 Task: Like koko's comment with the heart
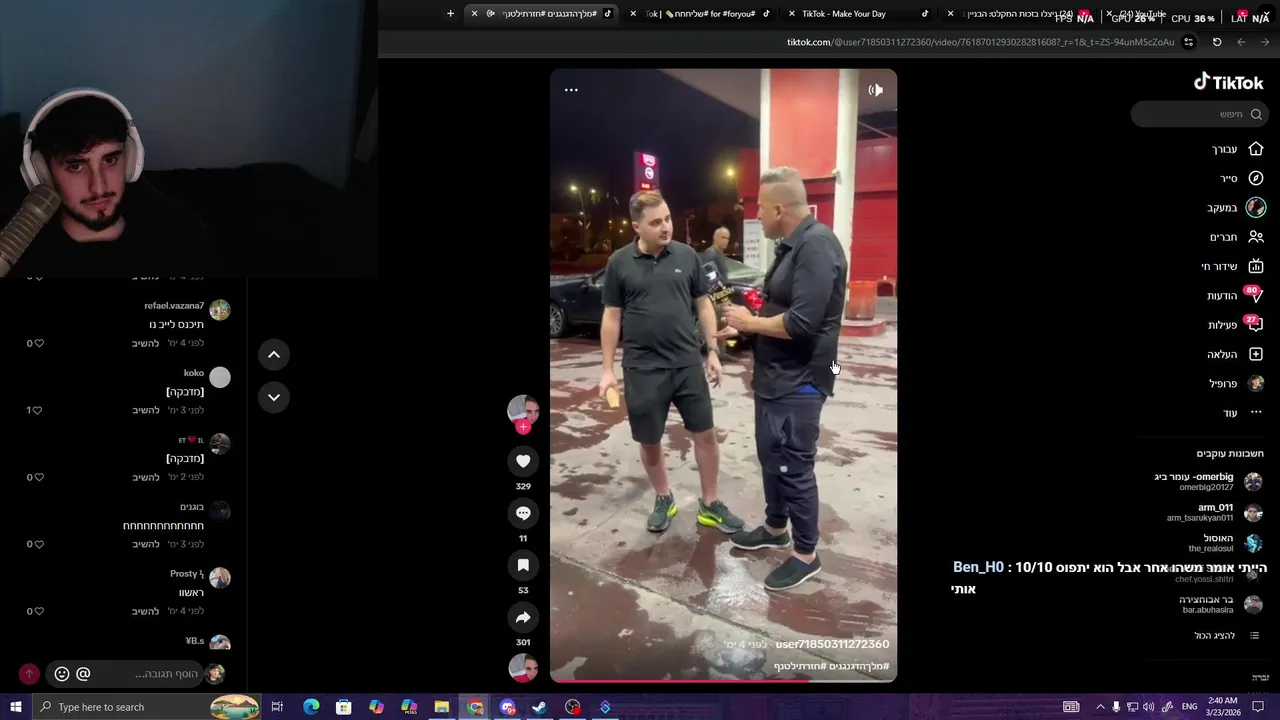click(35, 410)
